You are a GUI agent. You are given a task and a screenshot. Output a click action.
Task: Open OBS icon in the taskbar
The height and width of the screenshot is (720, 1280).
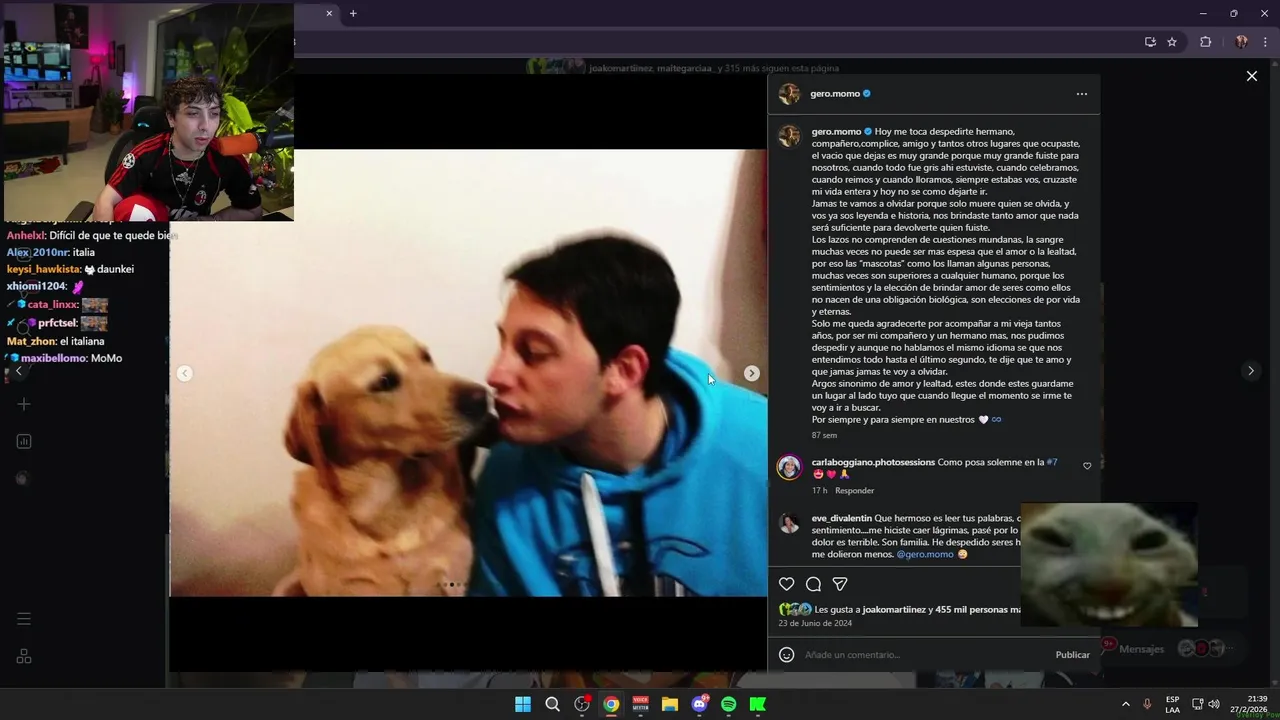pyautogui.click(x=581, y=704)
